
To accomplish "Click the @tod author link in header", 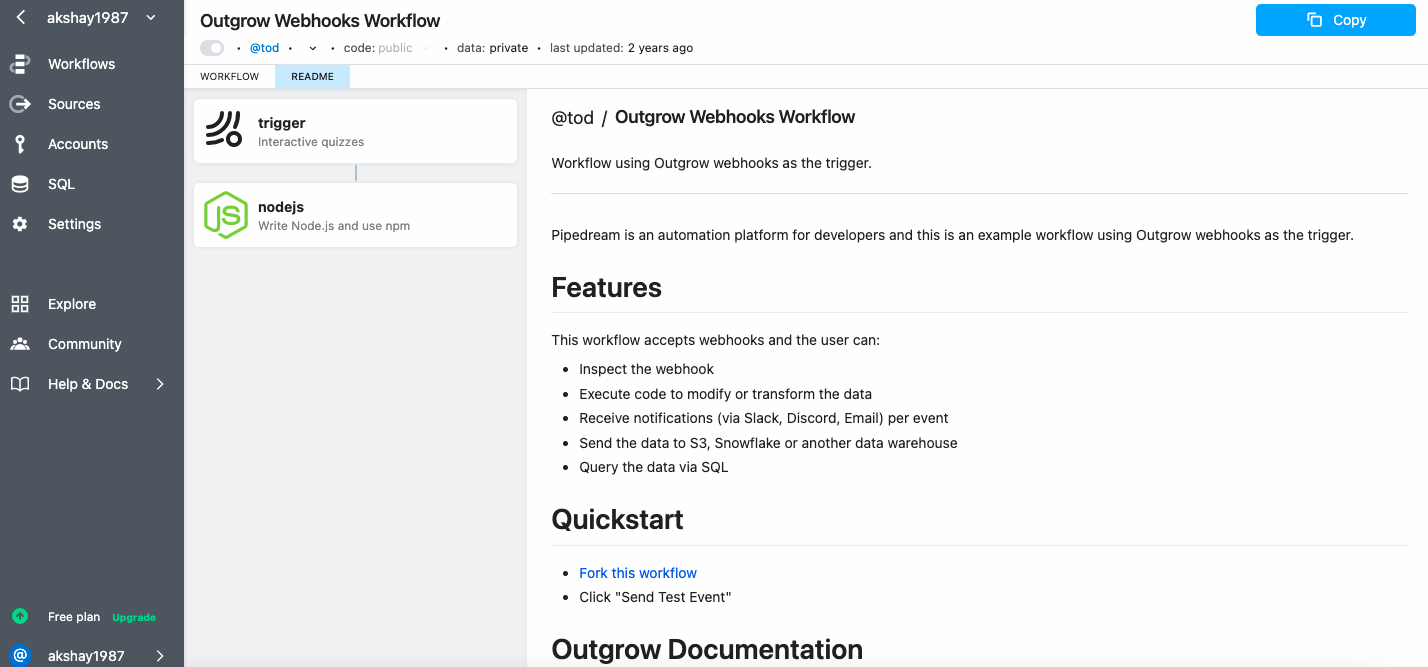I will 264,48.
